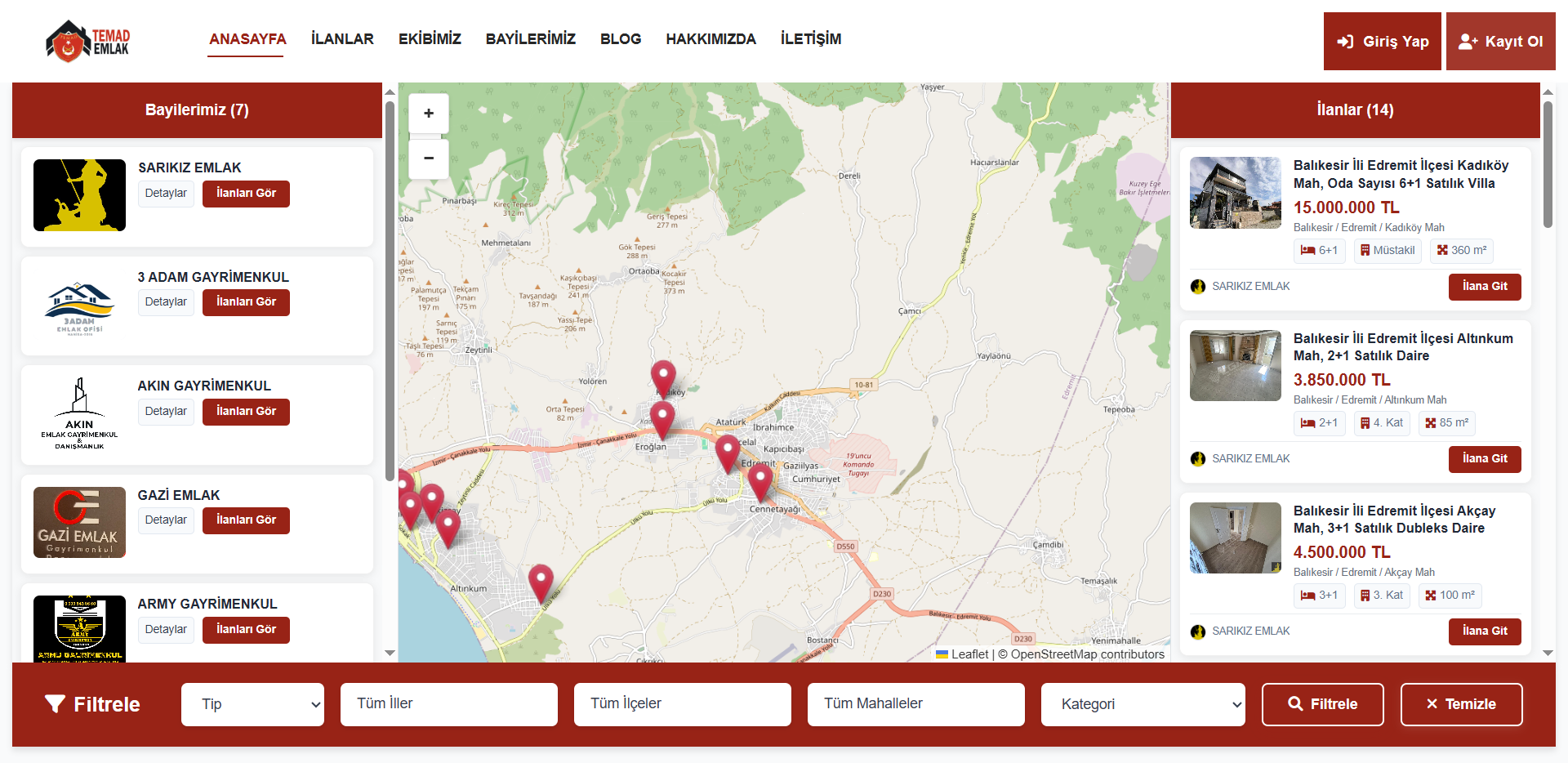Click the TEMAD Emlak logo

click(x=88, y=41)
